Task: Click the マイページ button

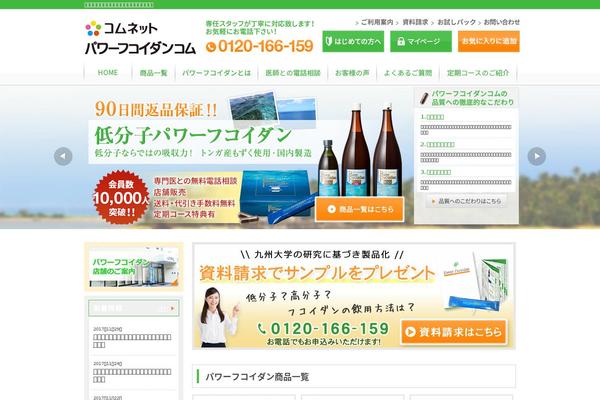Action: pos(421,41)
